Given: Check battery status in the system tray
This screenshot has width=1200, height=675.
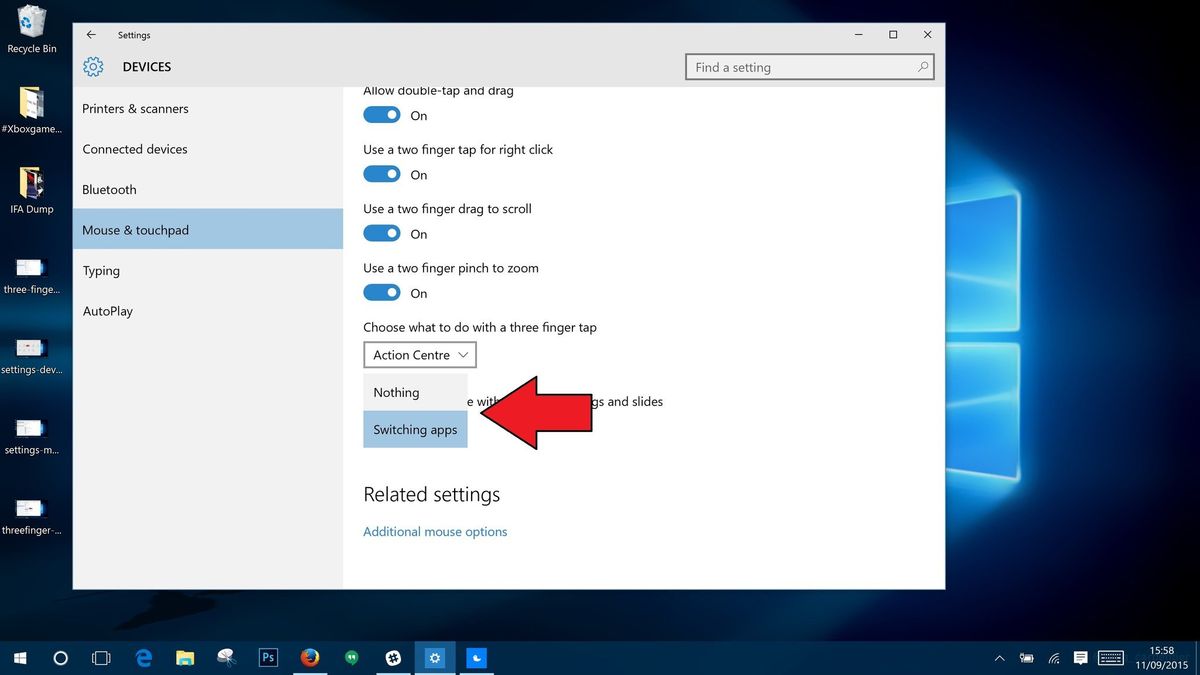Looking at the screenshot, I should pos(1026,658).
